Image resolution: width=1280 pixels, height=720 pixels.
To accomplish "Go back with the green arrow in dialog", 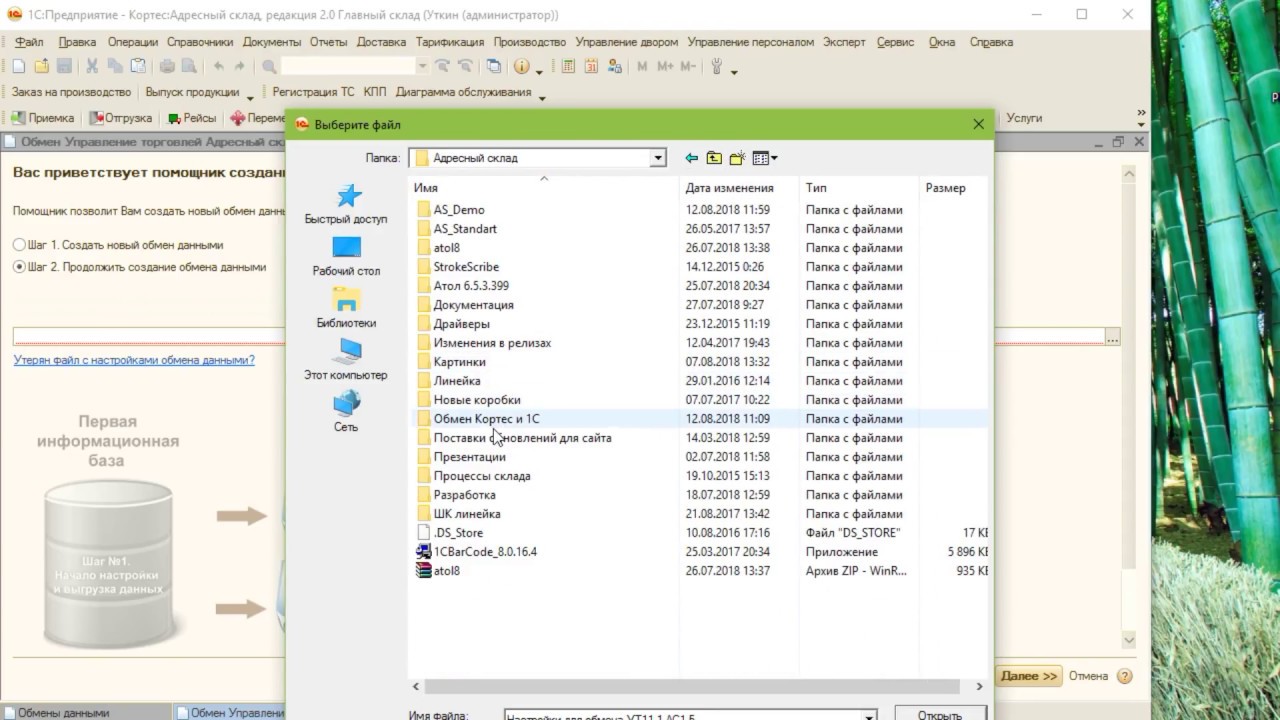I will click(x=691, y=158).
